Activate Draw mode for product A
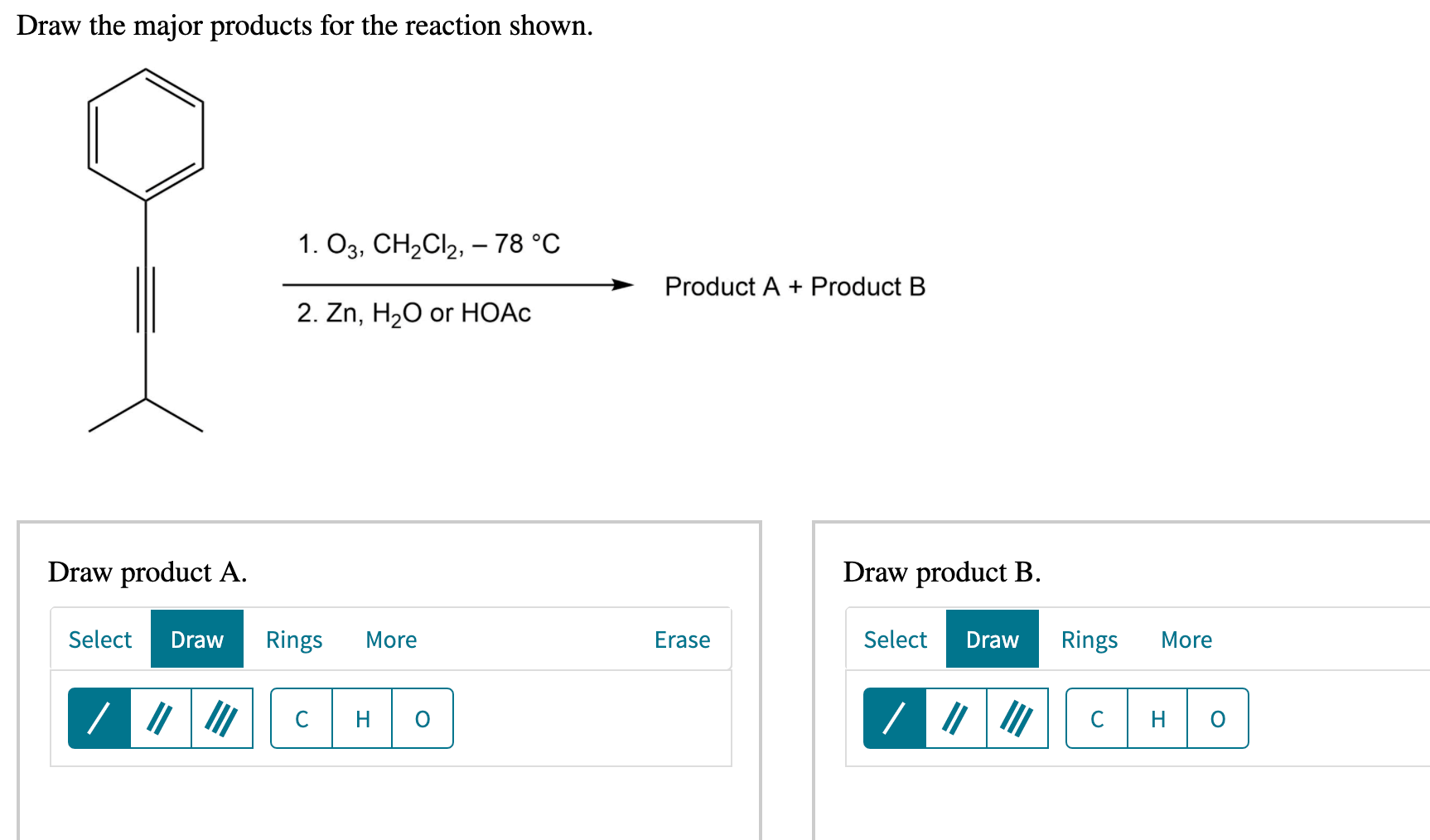Viewport: 1430px width, 840px height. (197, 640)
